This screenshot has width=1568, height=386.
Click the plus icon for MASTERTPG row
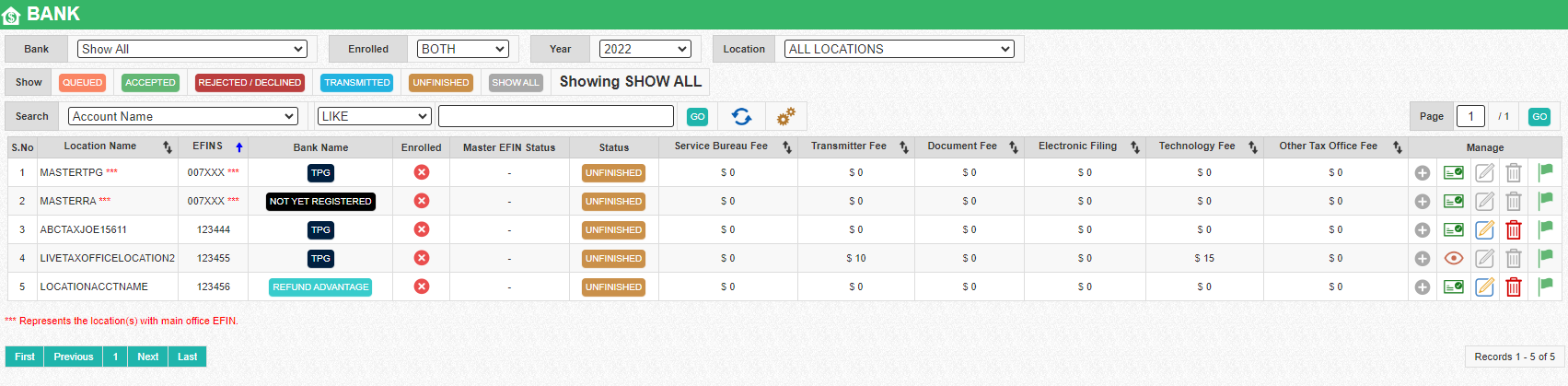coord(1423,173)
